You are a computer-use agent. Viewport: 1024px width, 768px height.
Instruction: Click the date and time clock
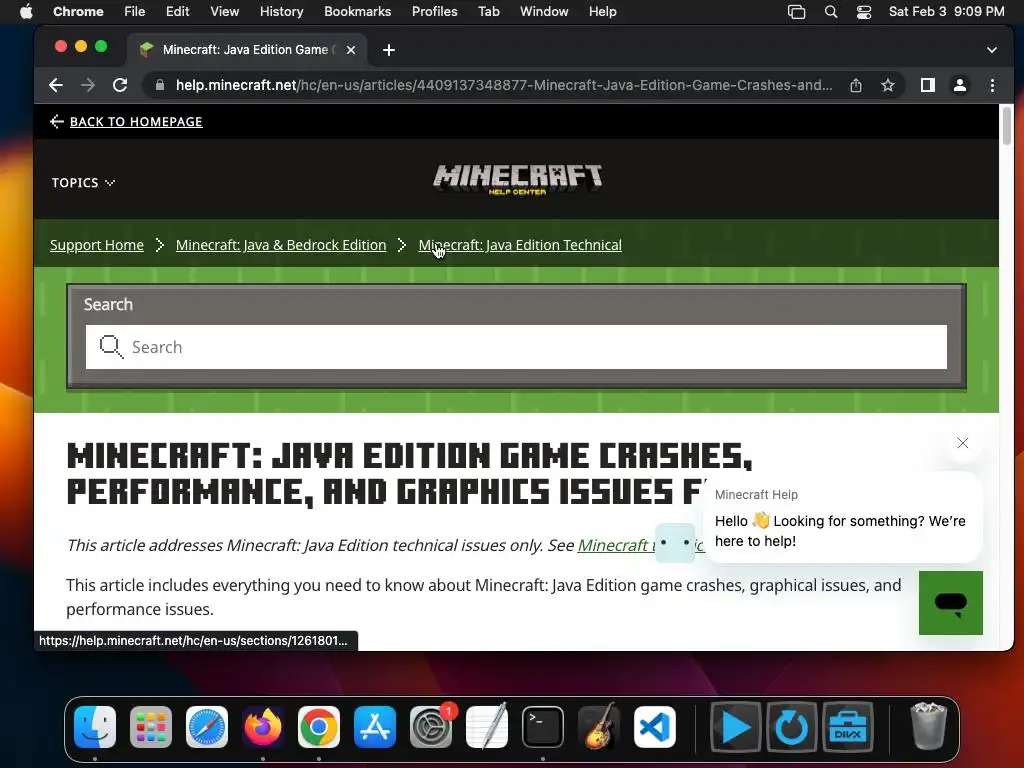(946, 12)
